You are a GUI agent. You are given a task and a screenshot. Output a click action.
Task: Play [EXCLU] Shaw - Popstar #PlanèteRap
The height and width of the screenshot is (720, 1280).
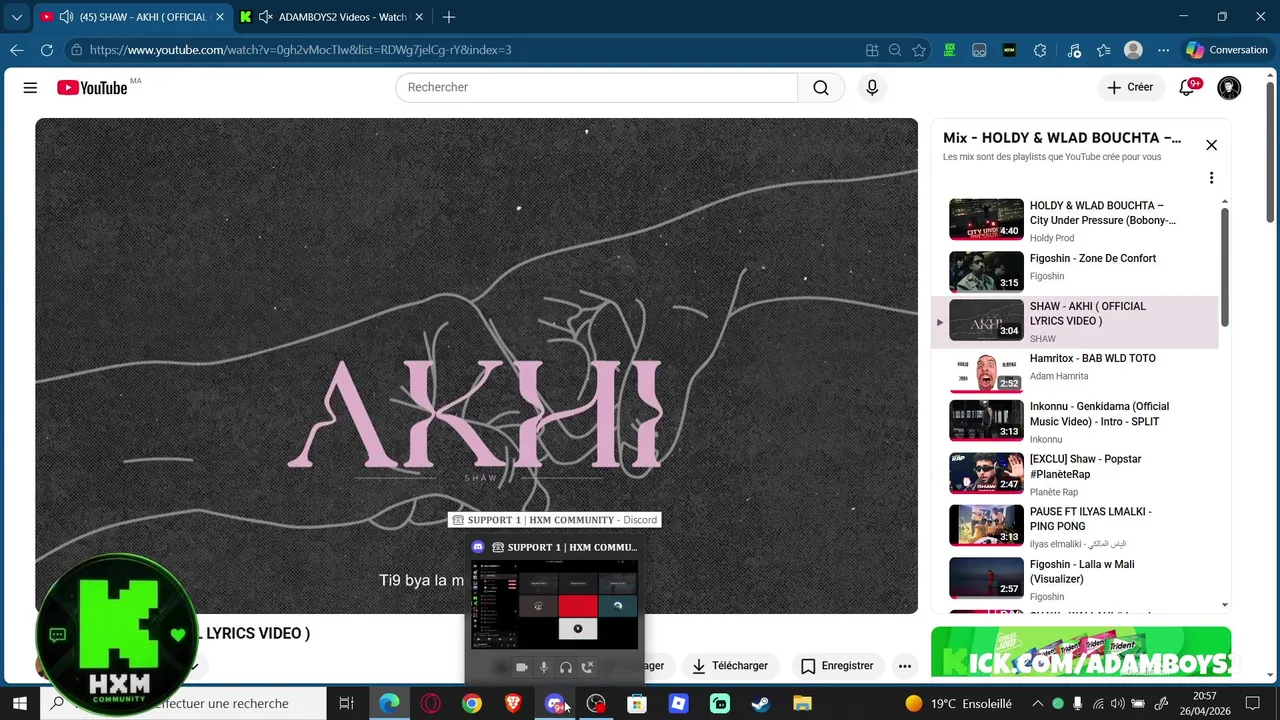click(x=1075, y=474)
